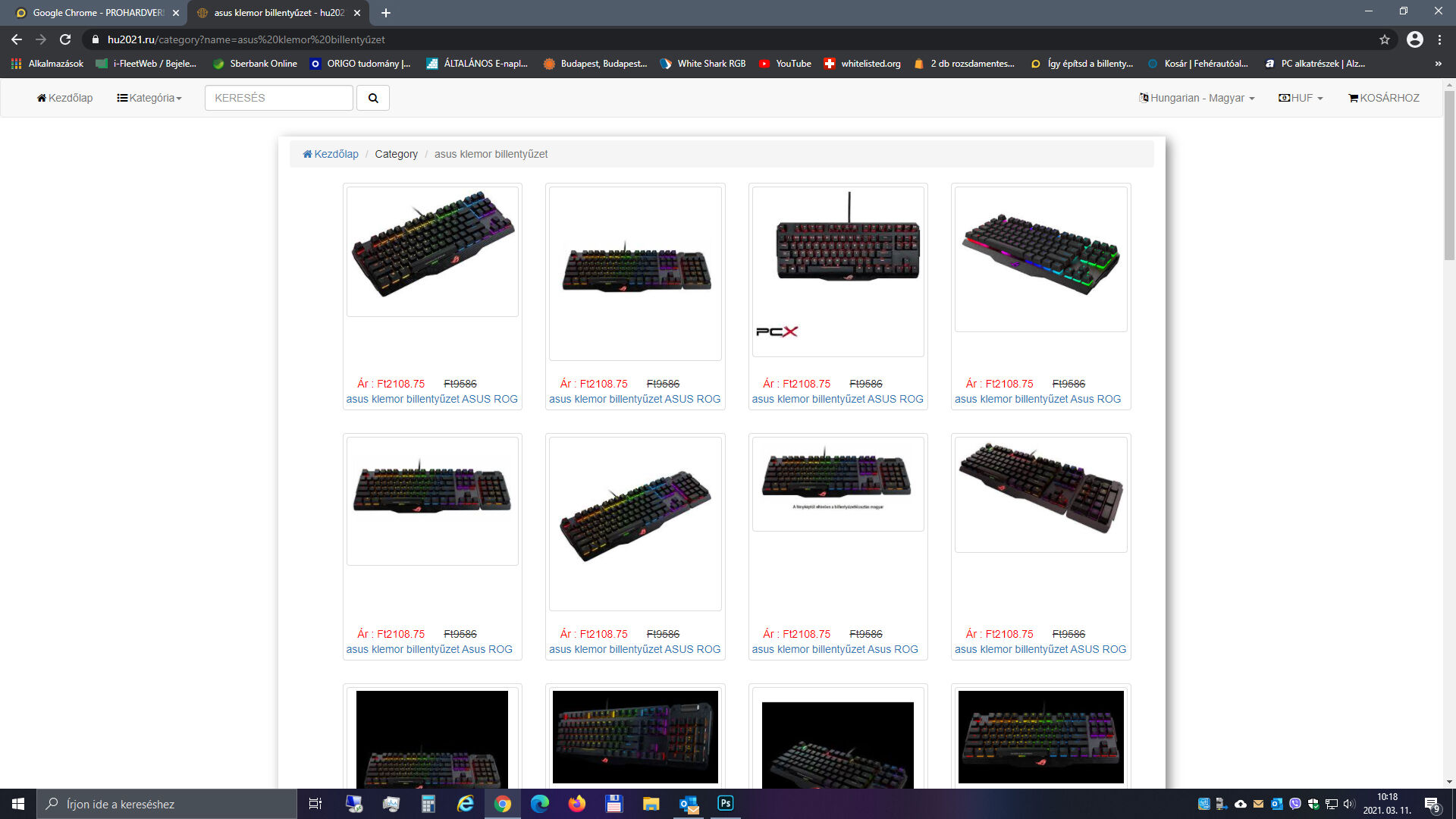Launch Photoshop from the taskbar
Viewport: 1456px width, 819px height.
pos(725,803)
